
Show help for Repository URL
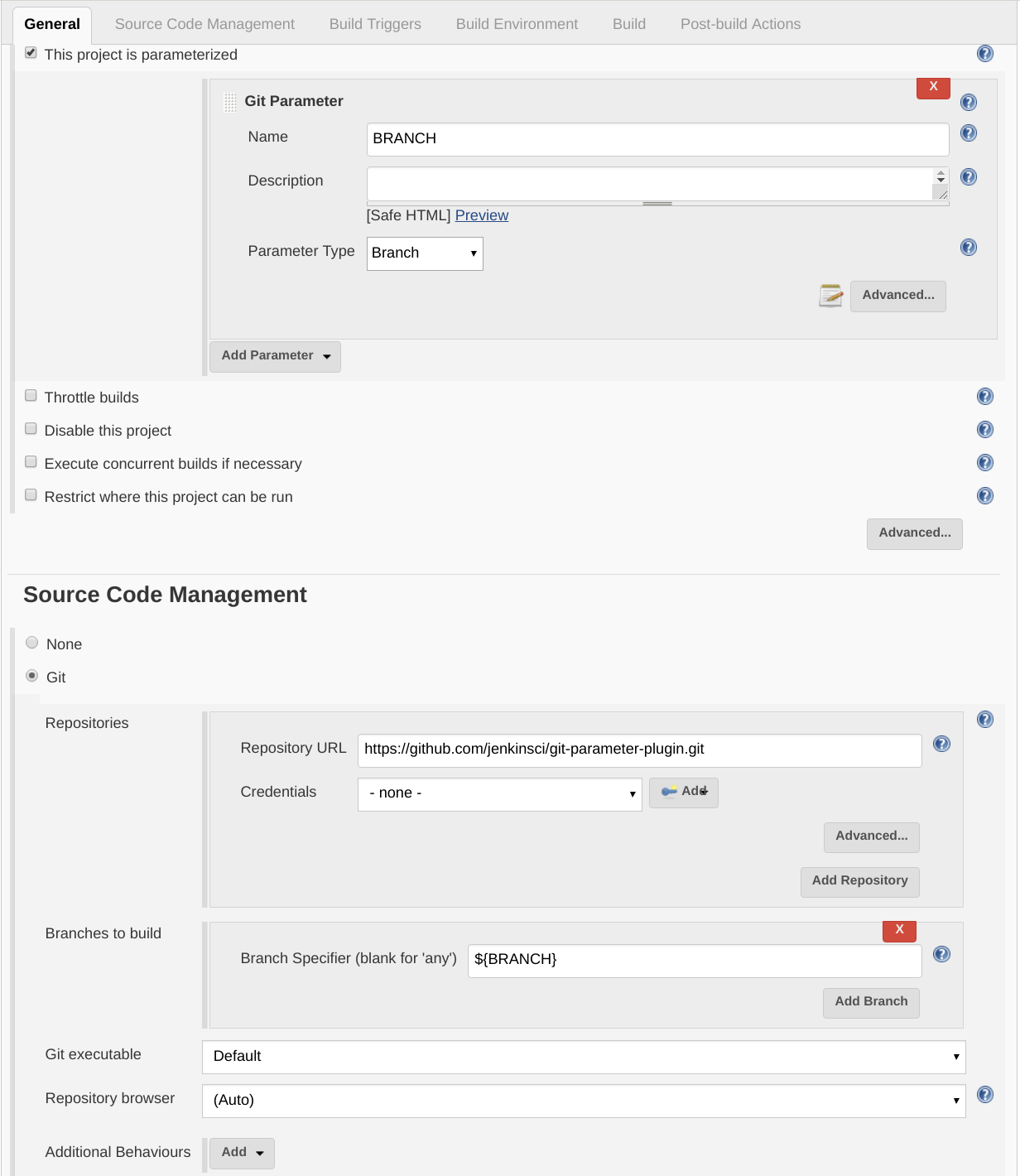click(x=941, y=745)
